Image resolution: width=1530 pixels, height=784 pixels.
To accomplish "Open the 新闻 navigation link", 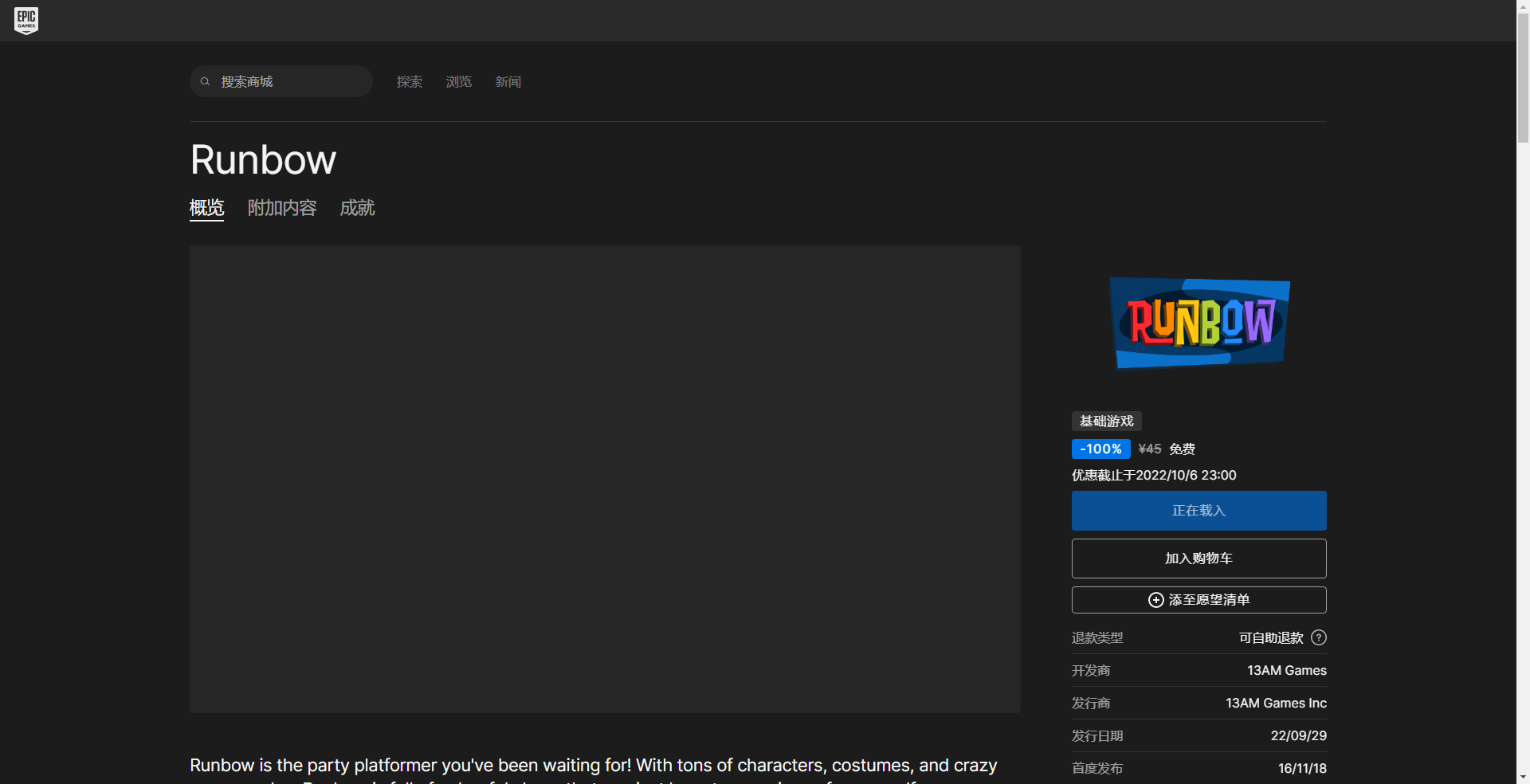I will pyautogui.click(x=508, y=81).
